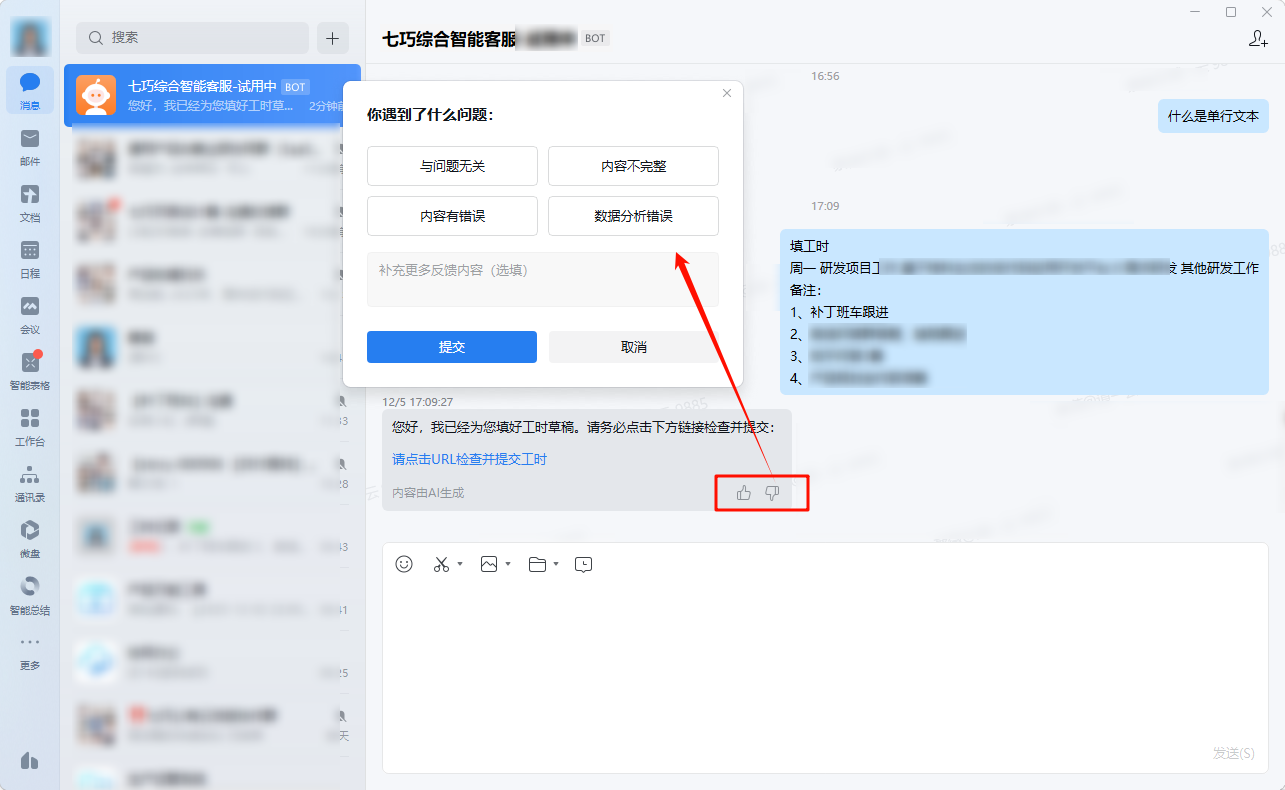
Task: Click the 补充更多反馈内容 text field
Action: tap(542, 279)
